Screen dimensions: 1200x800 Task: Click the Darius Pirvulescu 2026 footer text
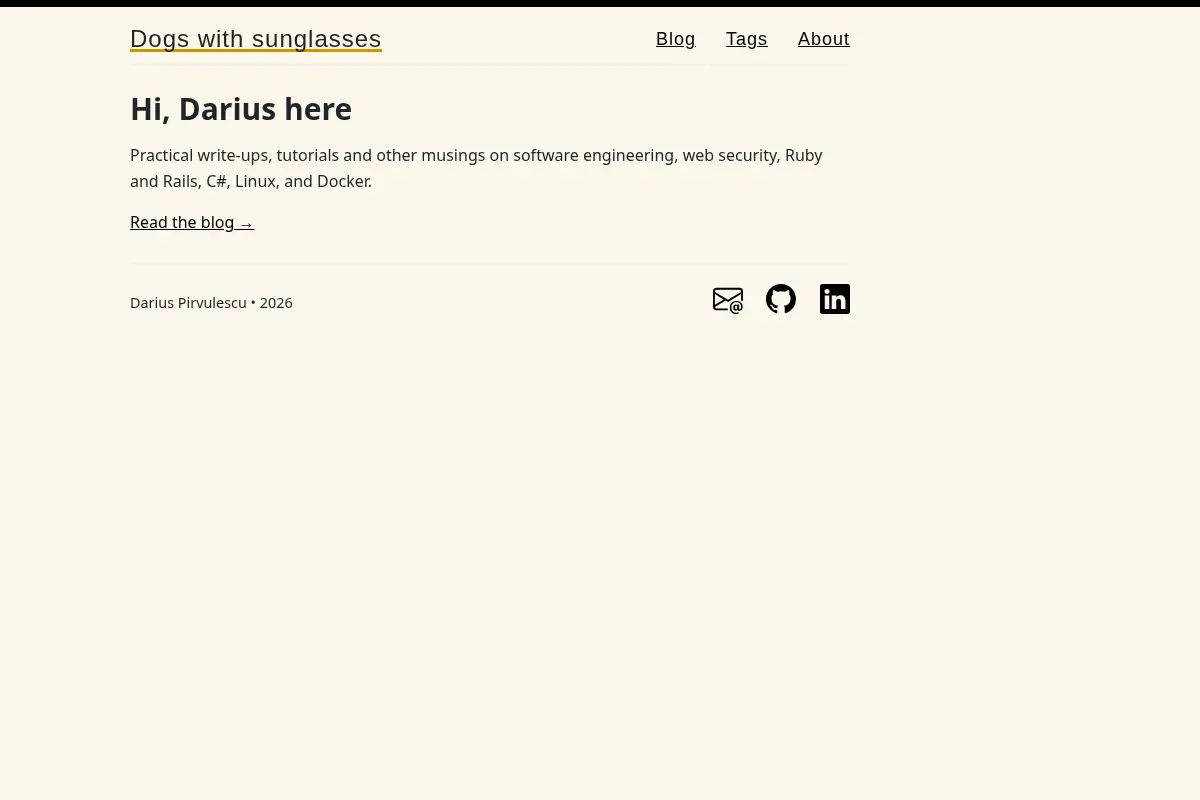point(211,303)
